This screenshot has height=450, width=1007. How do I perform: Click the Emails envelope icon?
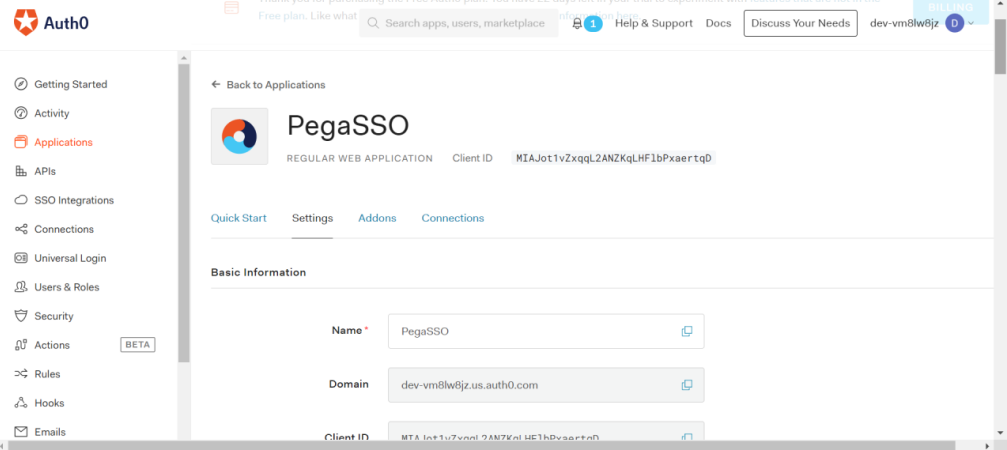click(21, 432)
